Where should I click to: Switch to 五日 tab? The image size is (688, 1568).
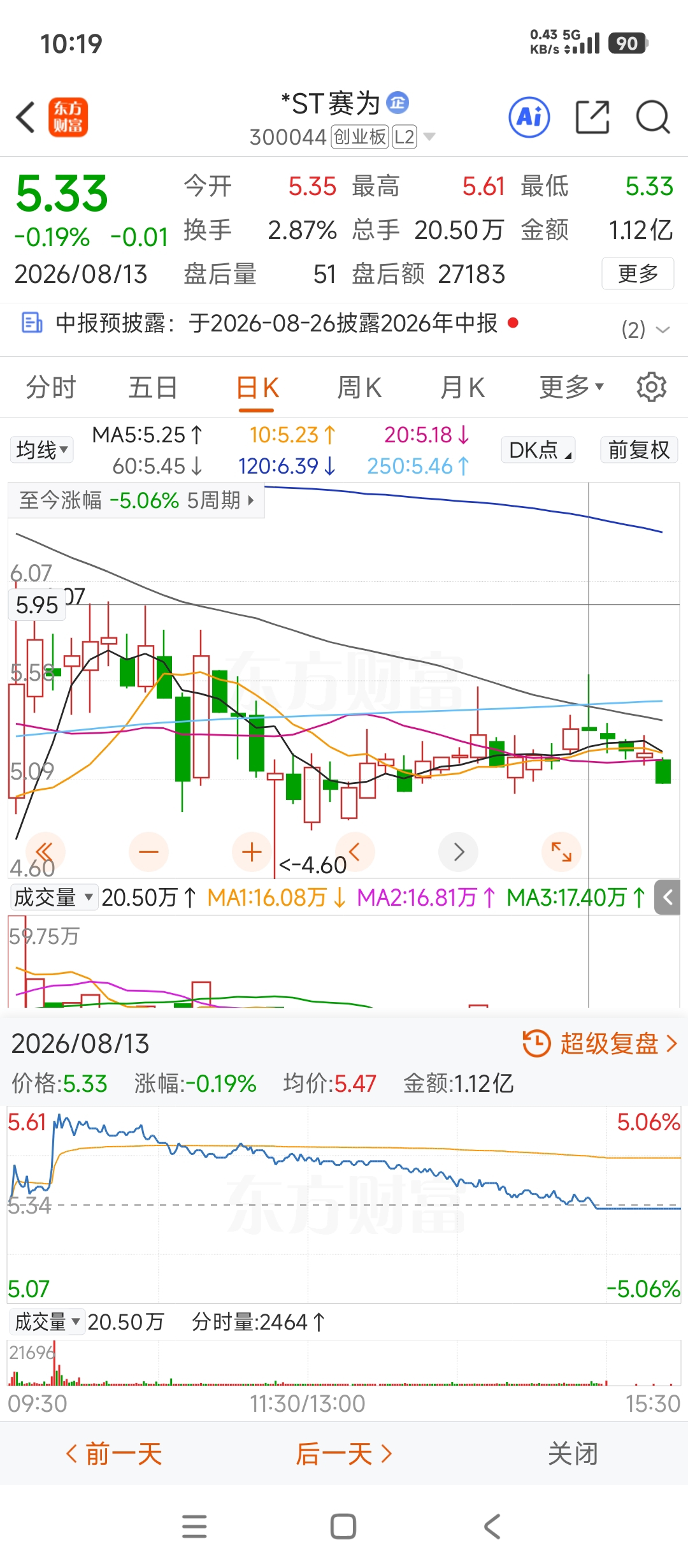pyautogui.click(x=153, y=387)
